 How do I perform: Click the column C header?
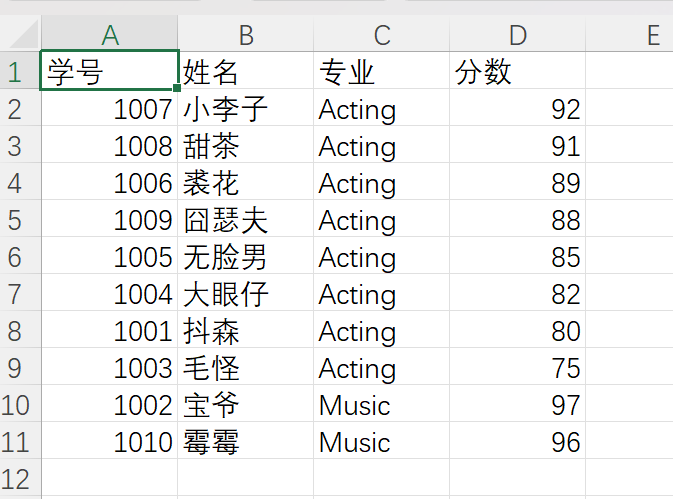click(x=382, y=35)
